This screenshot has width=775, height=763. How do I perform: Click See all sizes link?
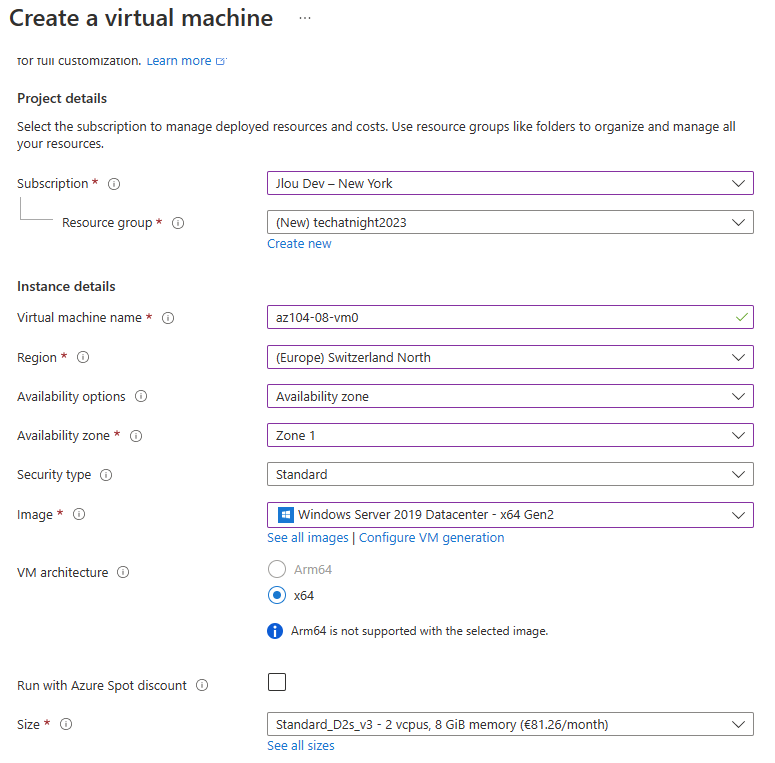(x=301, y=746)
